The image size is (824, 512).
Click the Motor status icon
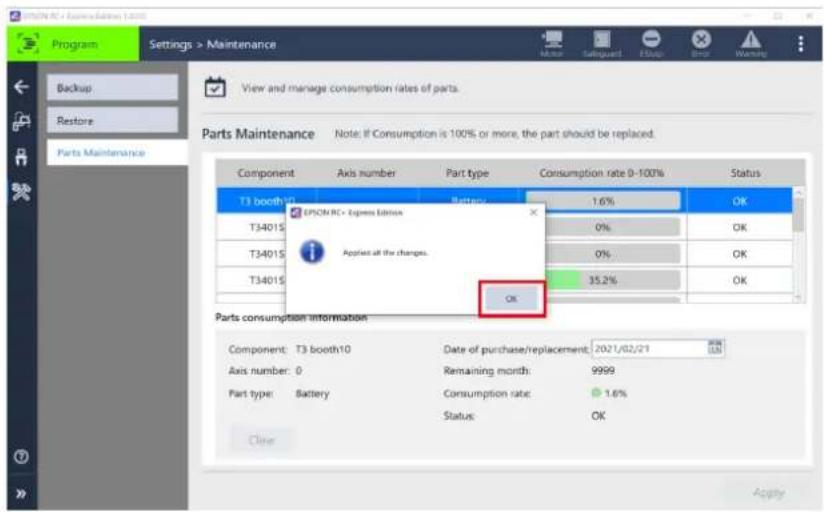551,43
